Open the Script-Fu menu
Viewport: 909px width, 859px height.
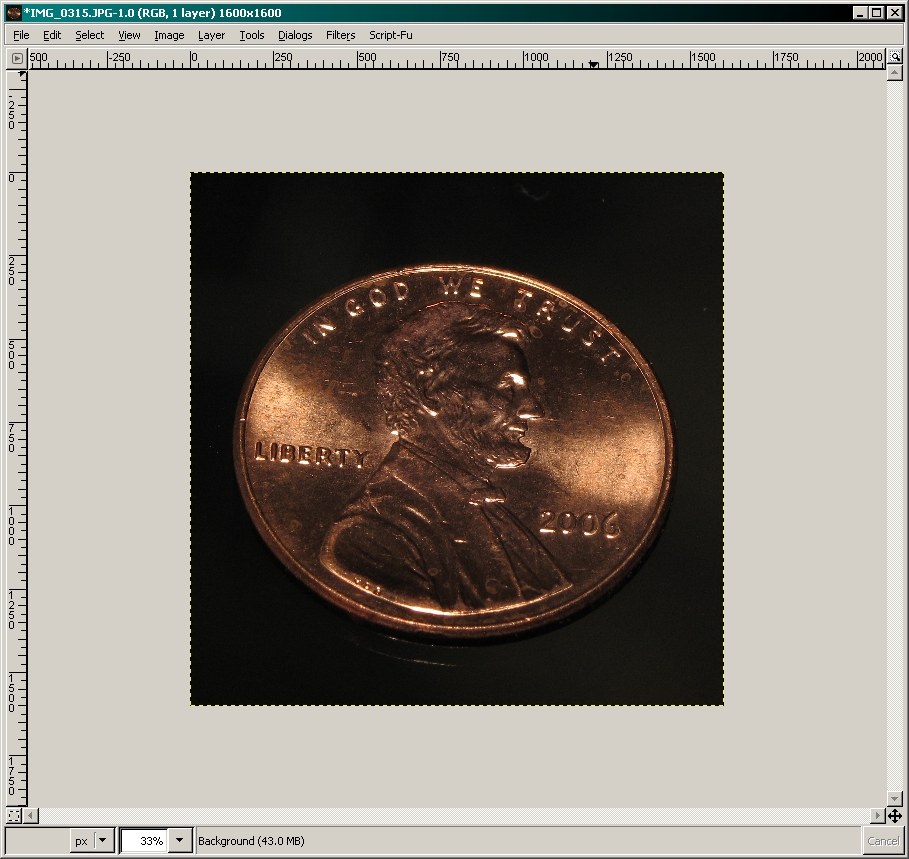pos(390,35)
